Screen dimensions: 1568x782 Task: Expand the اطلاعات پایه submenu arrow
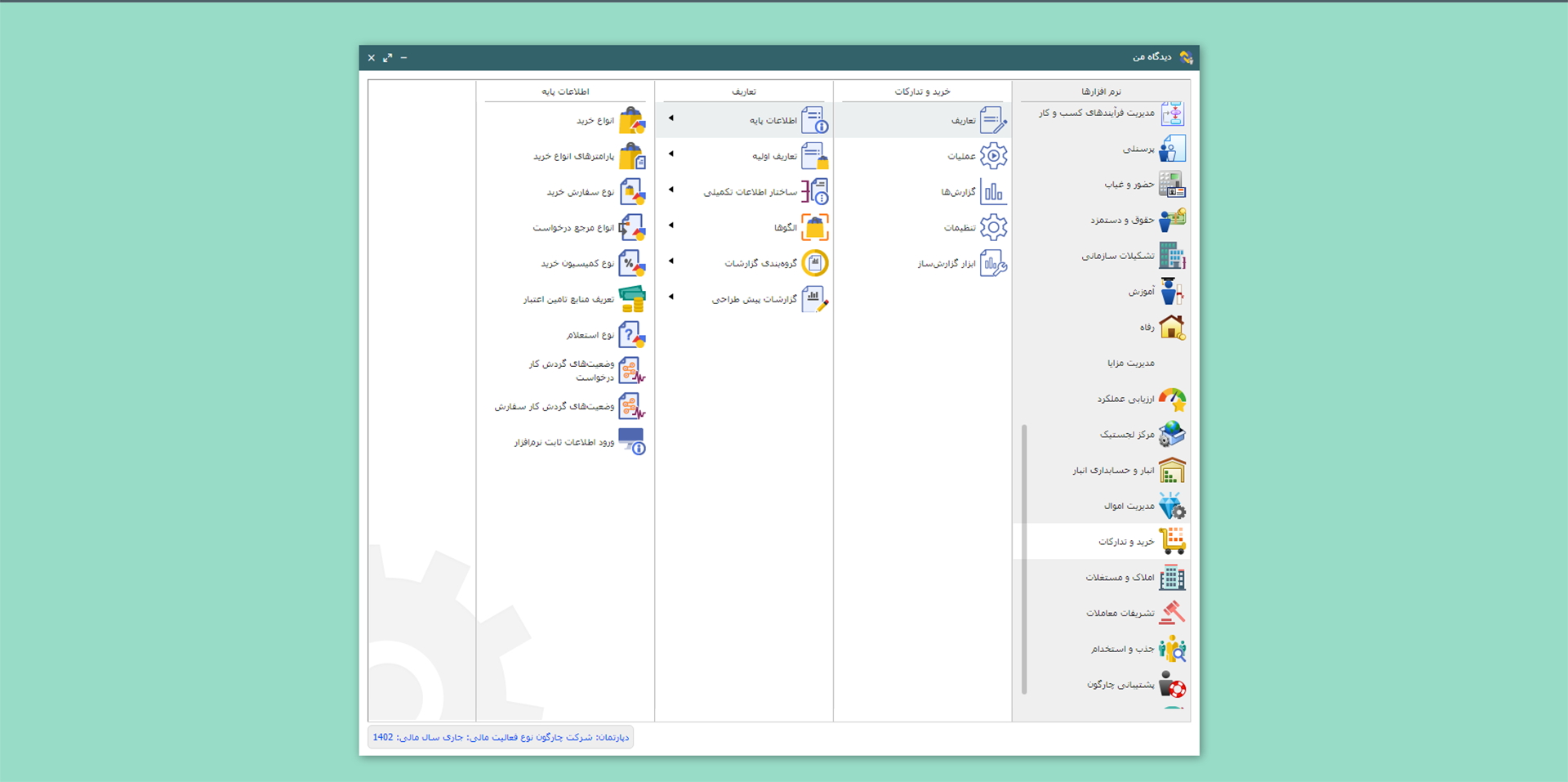point(671,118)
